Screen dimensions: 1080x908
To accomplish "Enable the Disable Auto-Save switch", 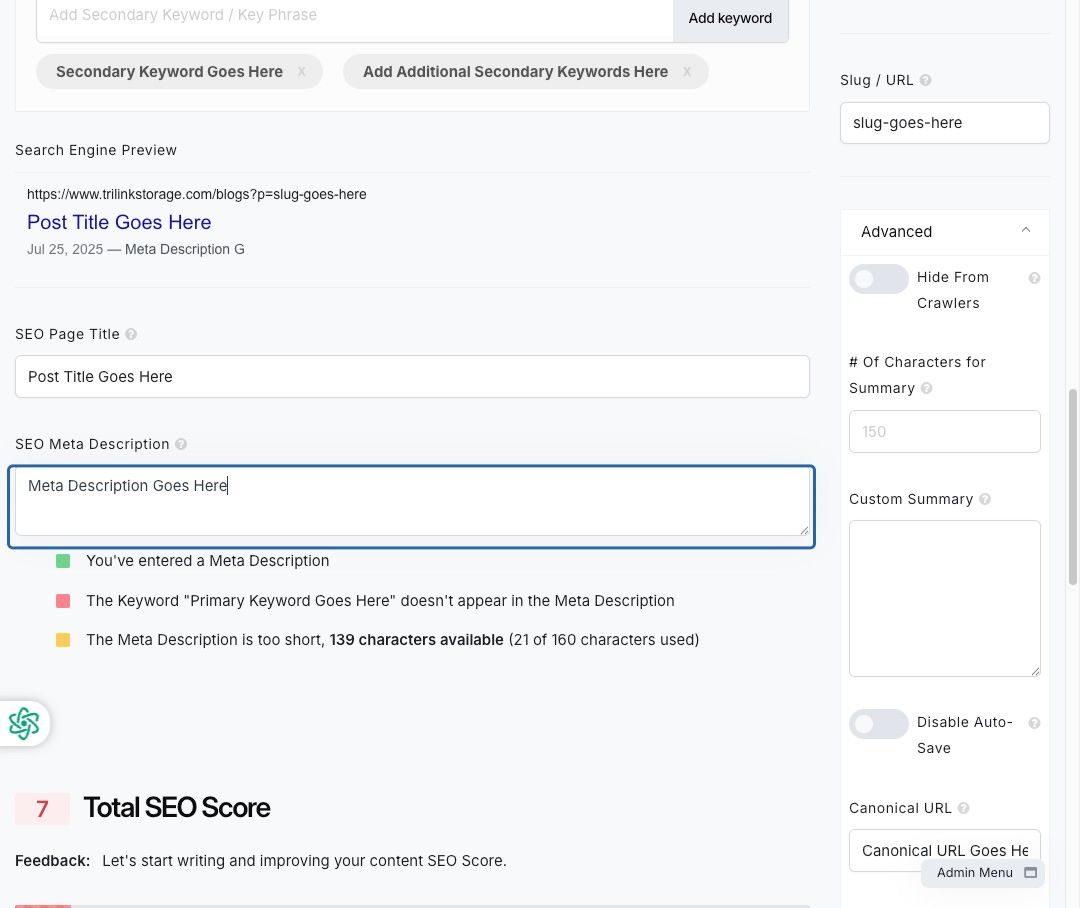I will pyautogui.click(x=878, y=724).
